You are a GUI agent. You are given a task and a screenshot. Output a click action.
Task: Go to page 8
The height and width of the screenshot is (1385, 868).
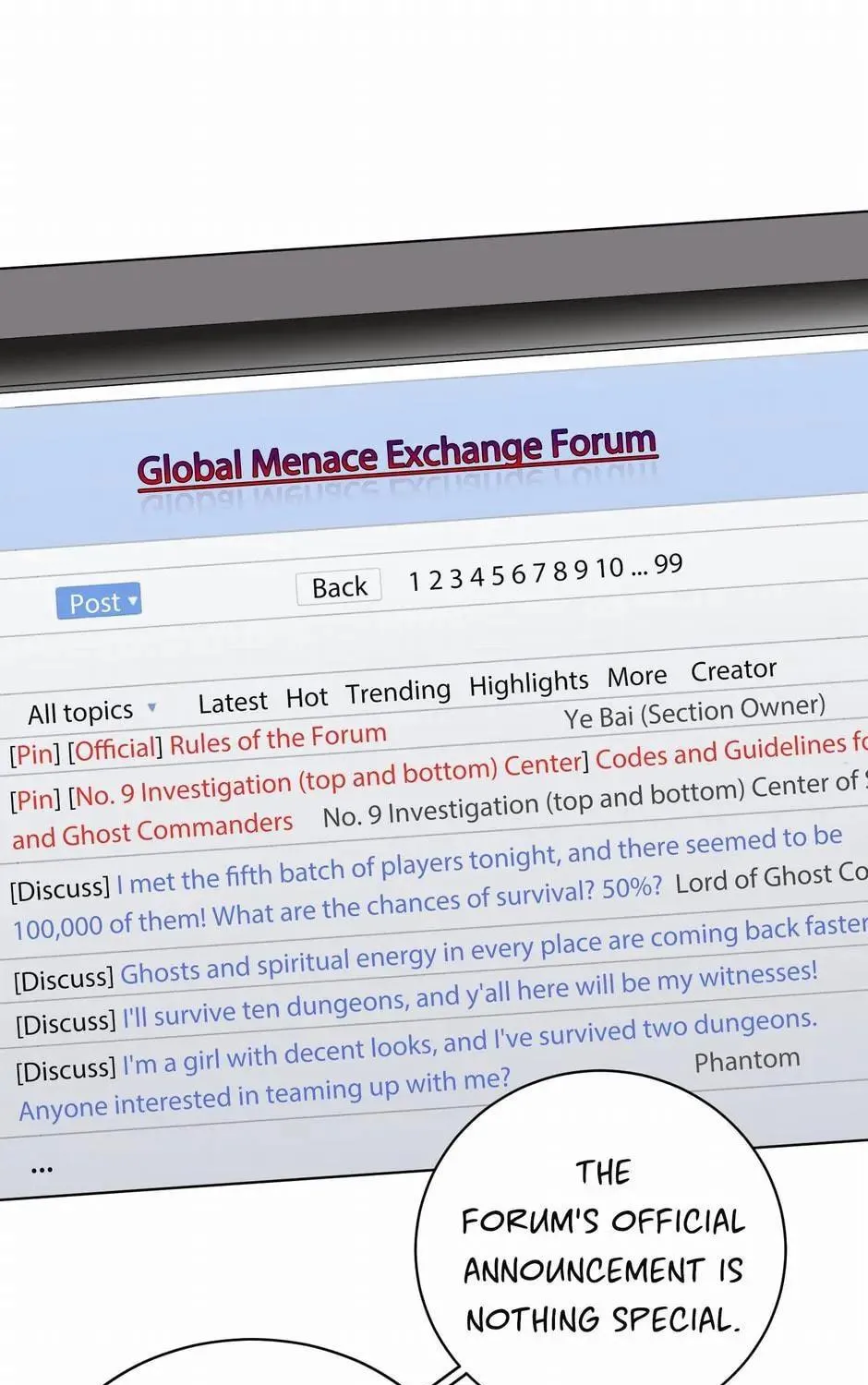pyautogui.click(x=560, y=572)
